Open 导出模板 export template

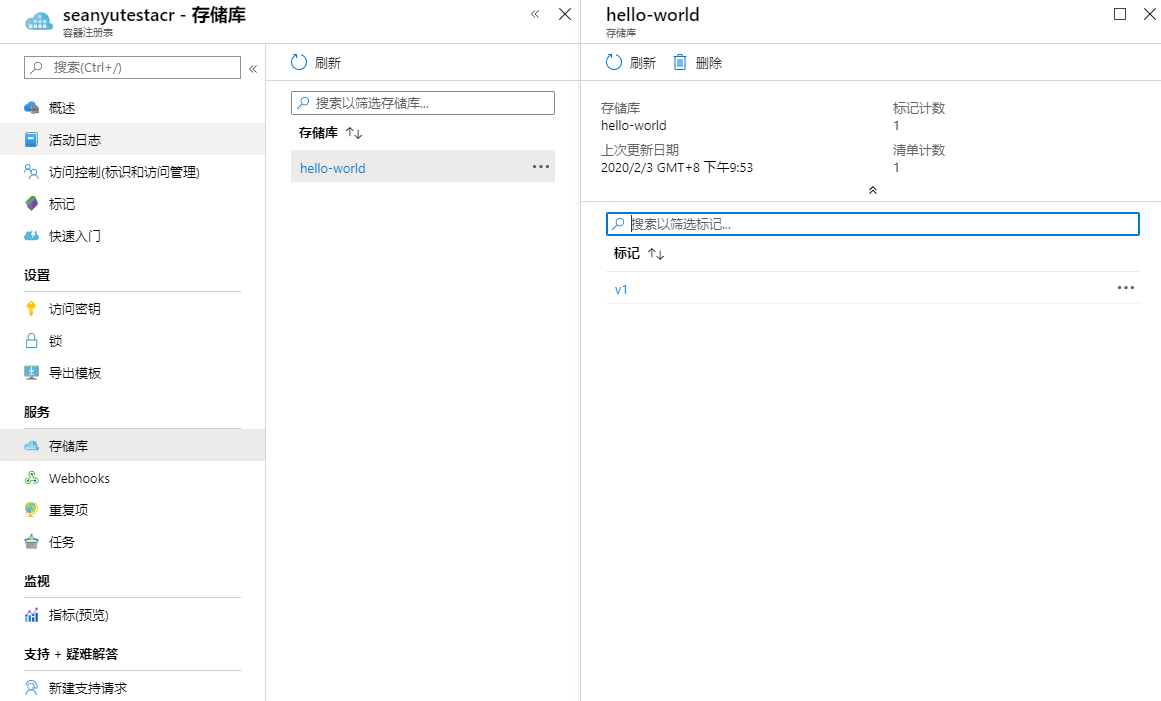pyautogui.click(x=75, y=372)
